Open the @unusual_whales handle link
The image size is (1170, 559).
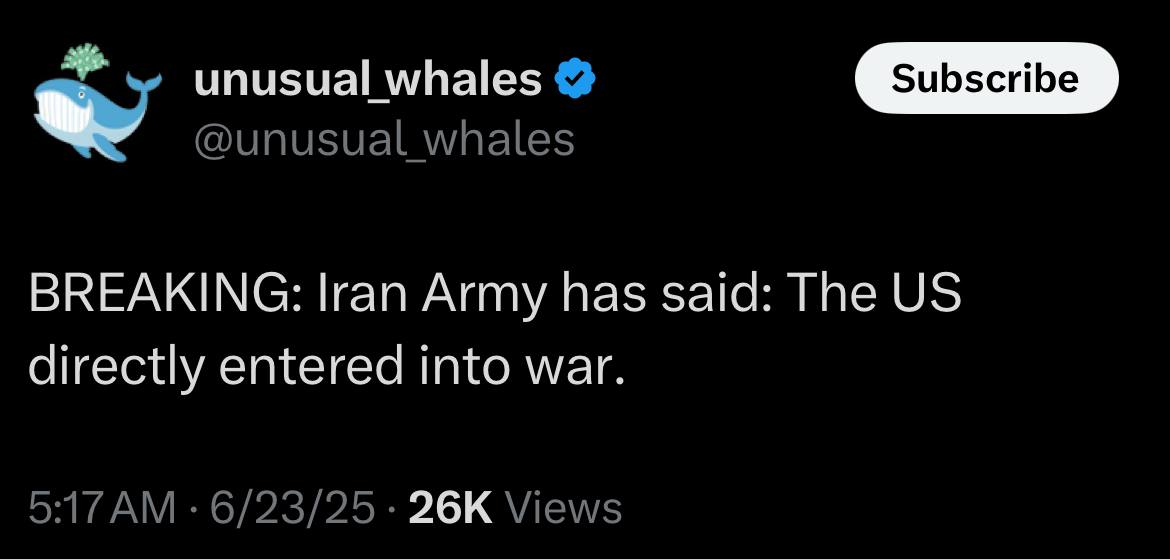pos(384,140)
